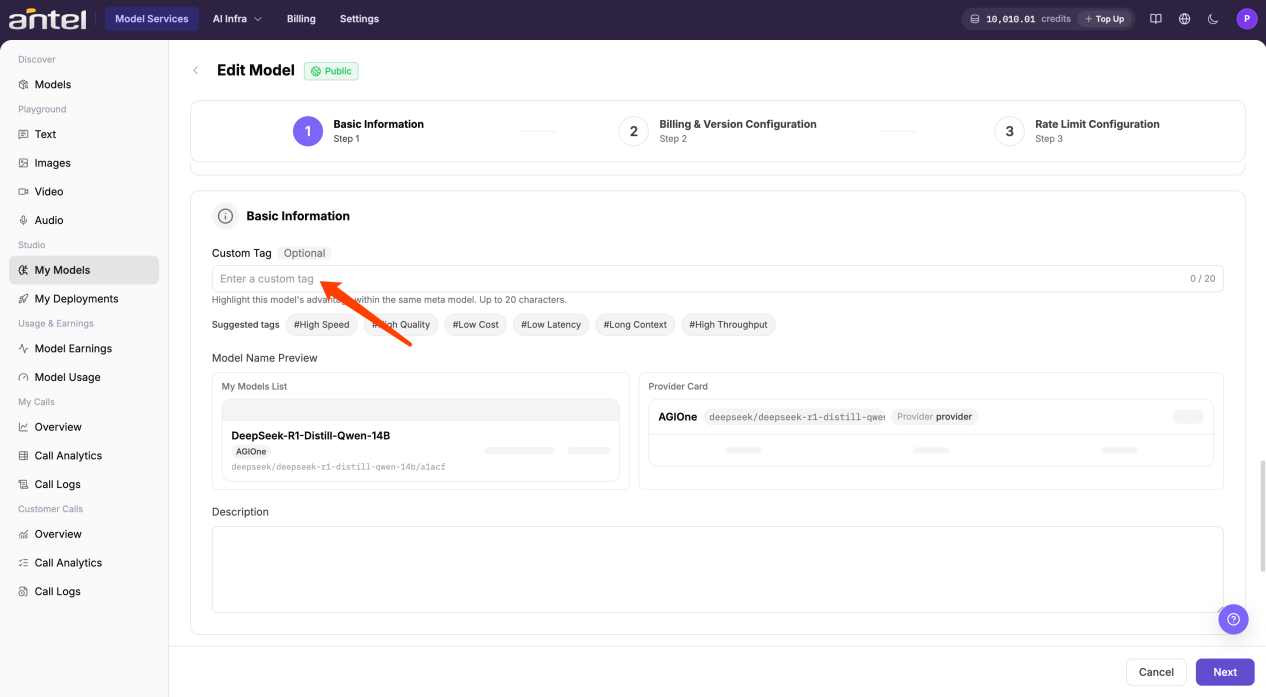Click the page vertical scrollbar
This screenshot has width=1266, height=697.
[x=1261, y=515]
